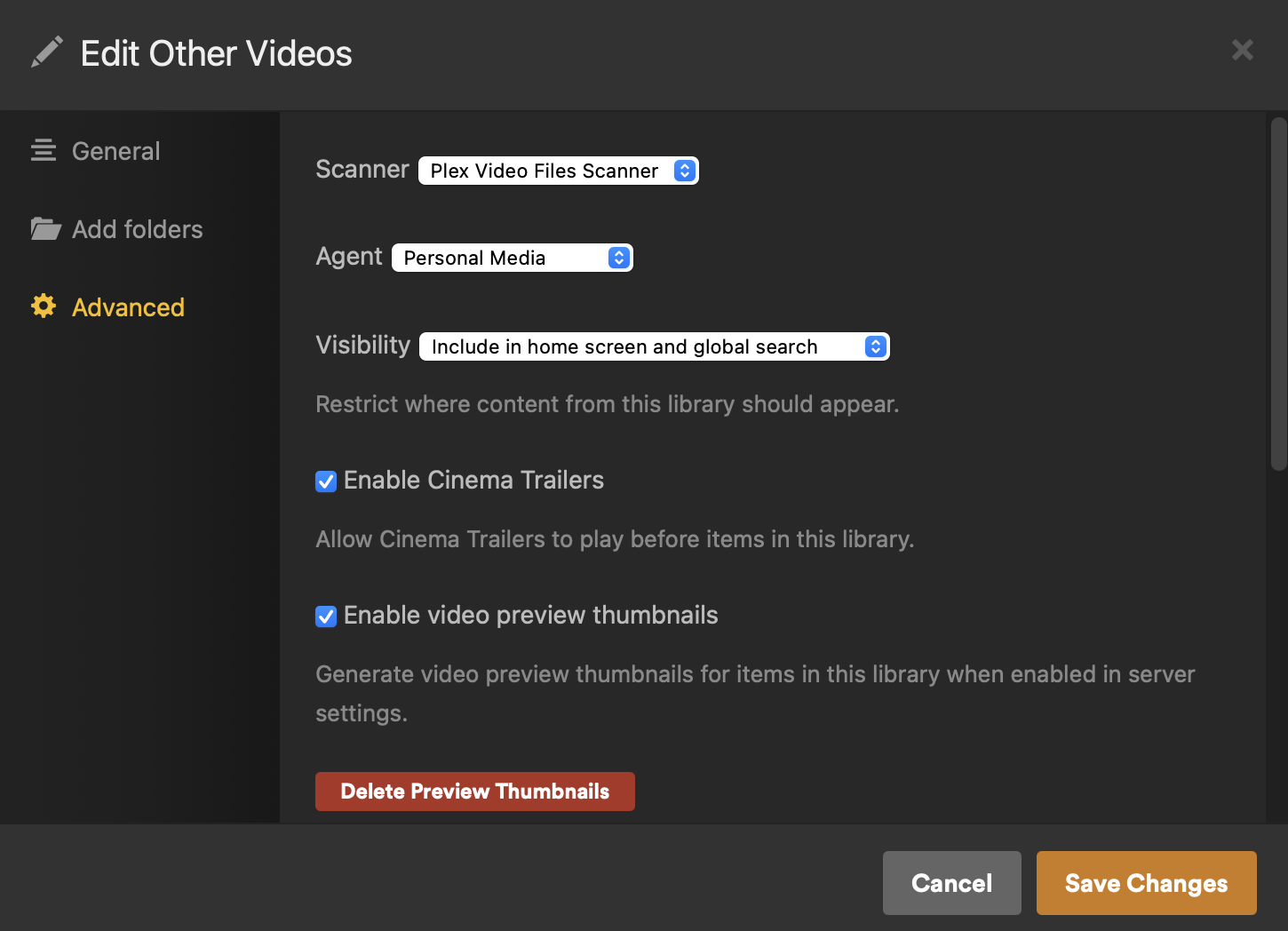Screen dimensions: 1288x931
Task: Click the 'Visibility' field label
Action: coord(363,345)
